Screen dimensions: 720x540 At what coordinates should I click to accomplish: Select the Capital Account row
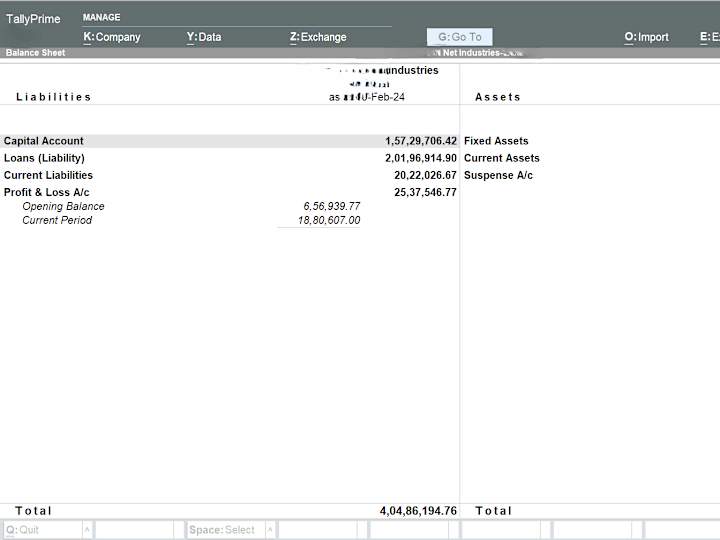pos(229,141)
